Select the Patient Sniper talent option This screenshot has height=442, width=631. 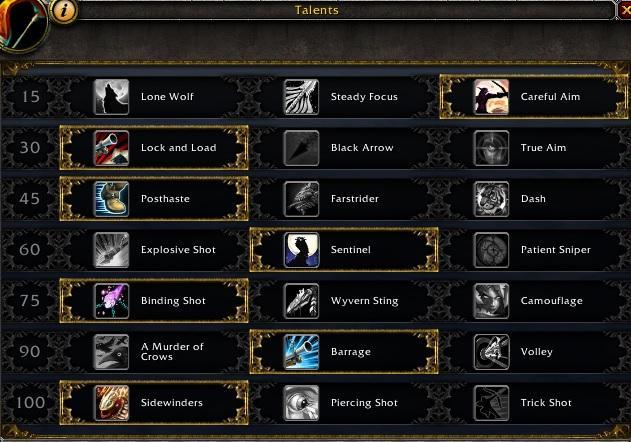[533, 250]
